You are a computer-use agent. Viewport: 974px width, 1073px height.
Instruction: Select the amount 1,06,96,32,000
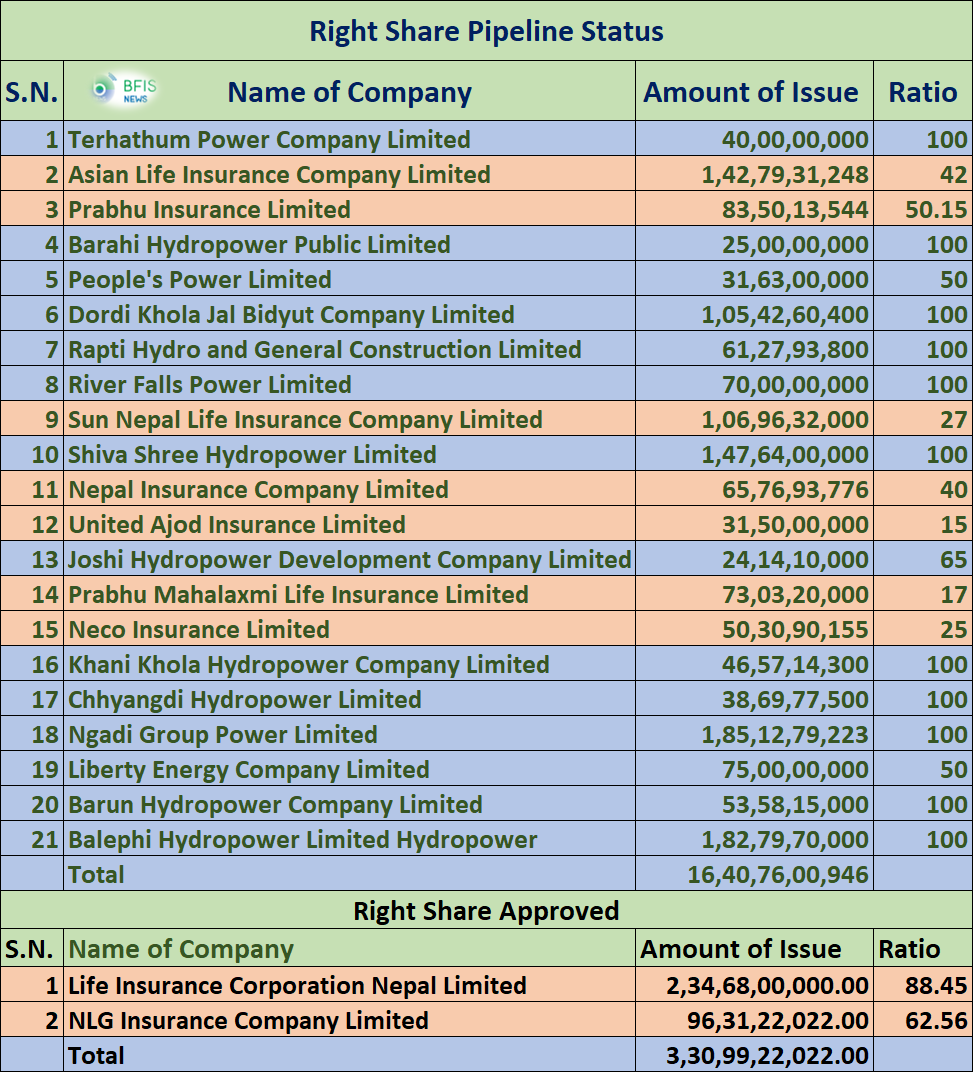pyautogui.click(x=785, y=419)
